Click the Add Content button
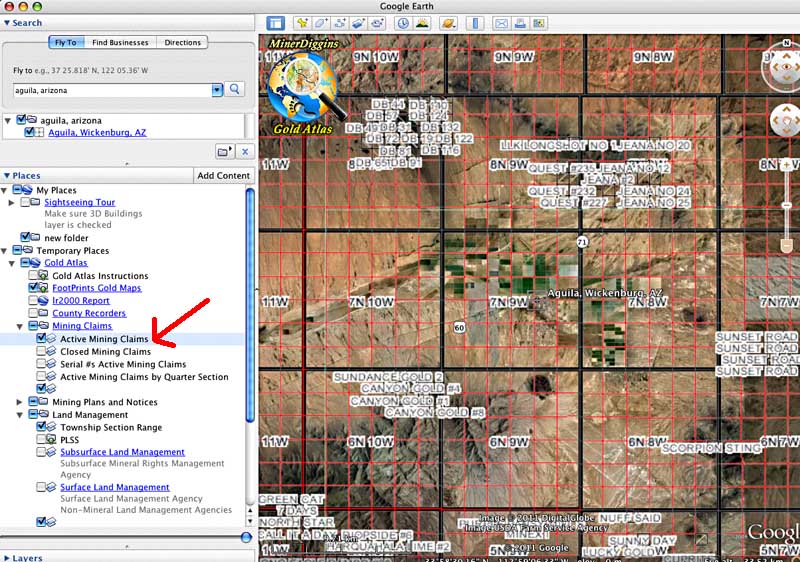 pyautogui.click(x=223, y=175)
